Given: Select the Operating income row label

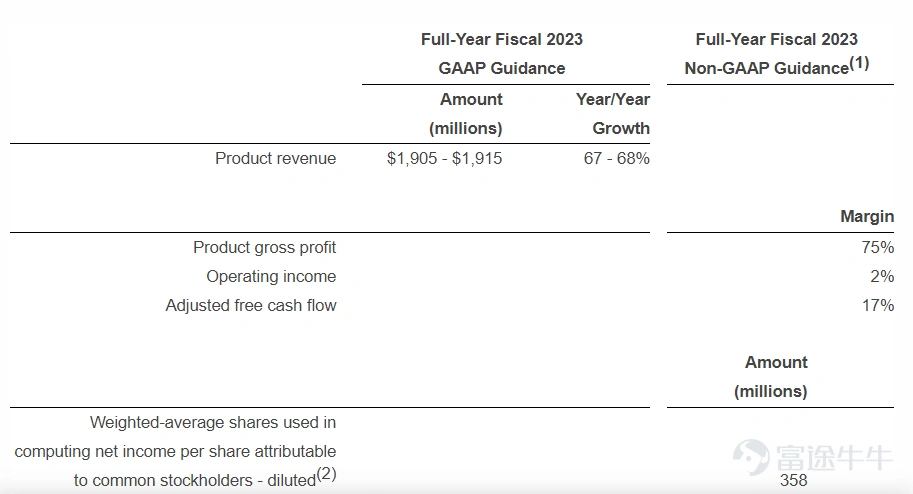Looking at the screenshot, I should point(271,276).
